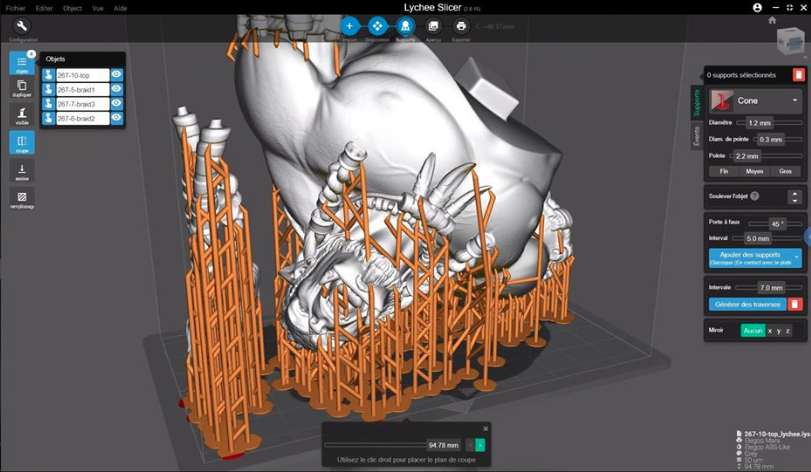
Task: Open the user account icon
Action: (x=757, y=7)
